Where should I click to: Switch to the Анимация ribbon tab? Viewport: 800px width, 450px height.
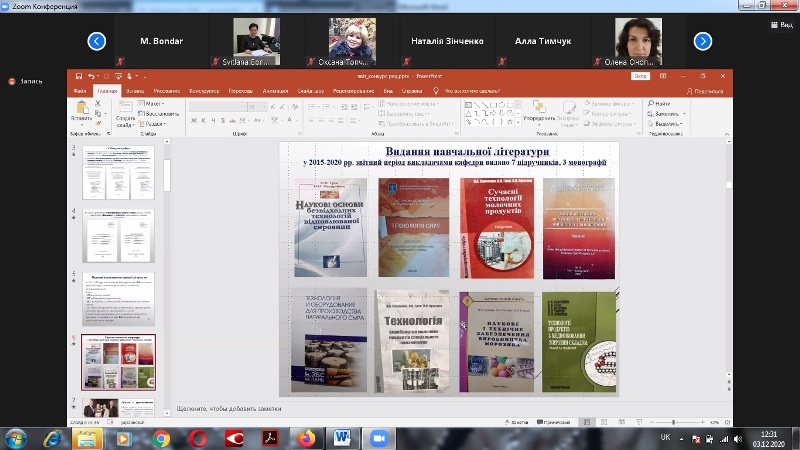(275, 91)
